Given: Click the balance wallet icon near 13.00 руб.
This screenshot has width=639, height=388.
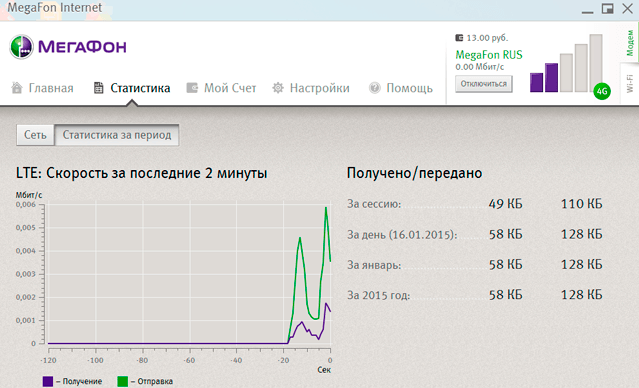Looking at the screenshot, I should pyautogui.click(x=459, y=38).
